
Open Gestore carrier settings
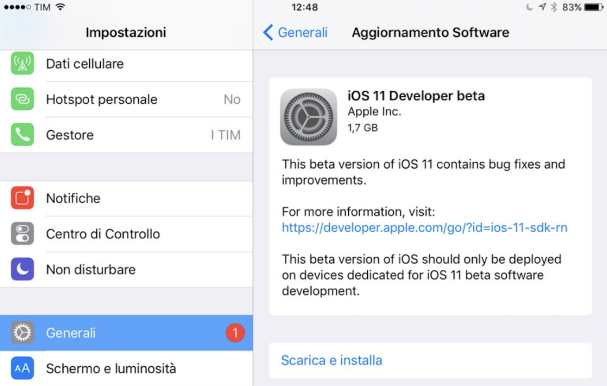pyautogui.click(x=126, y=135)
